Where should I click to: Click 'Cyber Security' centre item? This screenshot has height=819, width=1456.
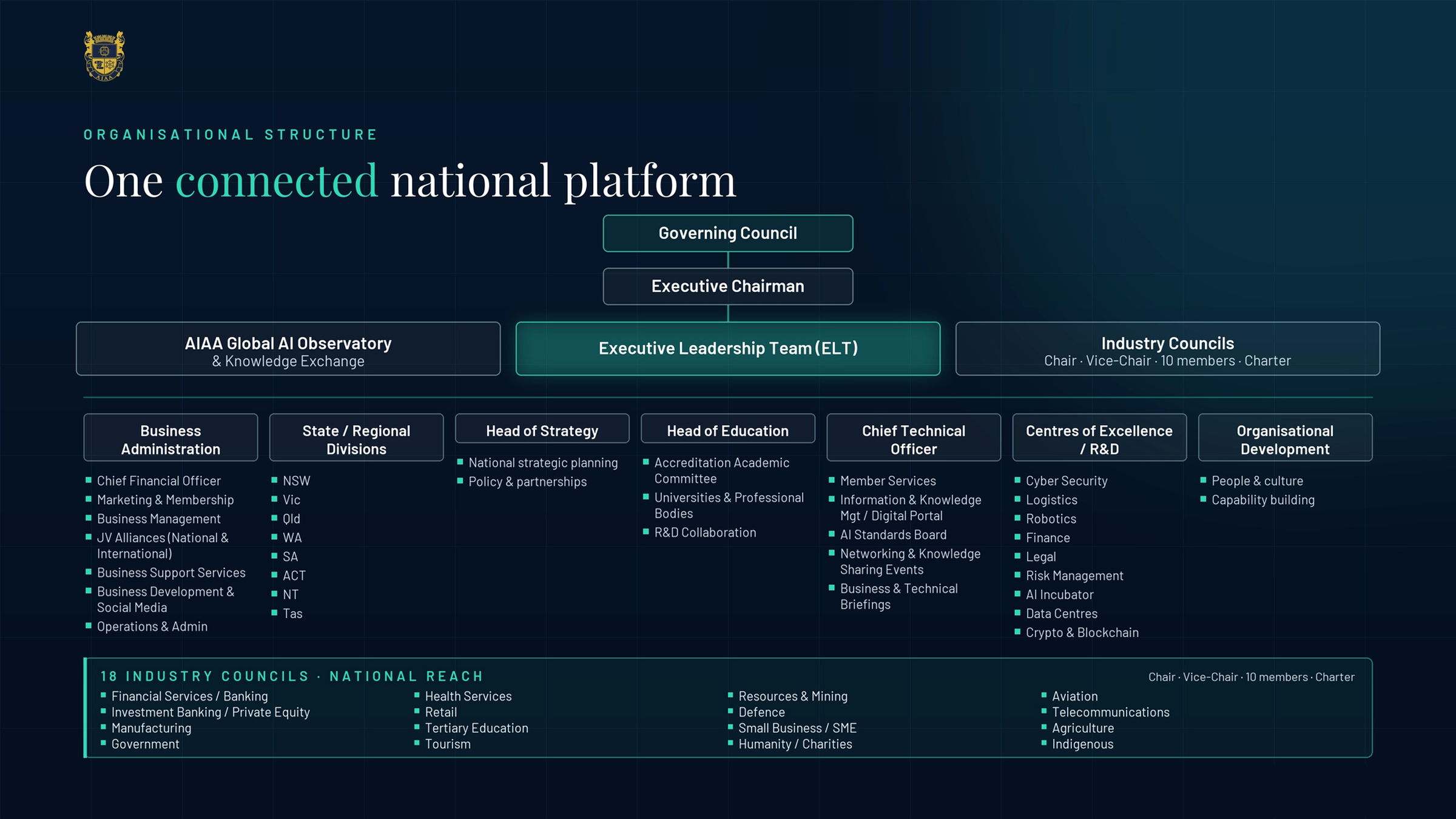[x=1067, y=481]
